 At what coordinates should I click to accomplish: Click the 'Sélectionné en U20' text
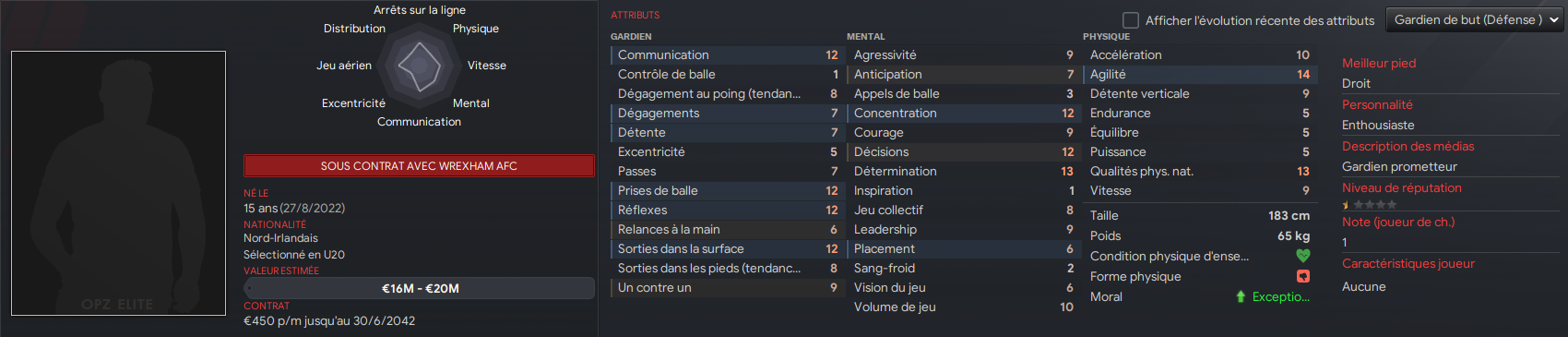tap(294, 255)
